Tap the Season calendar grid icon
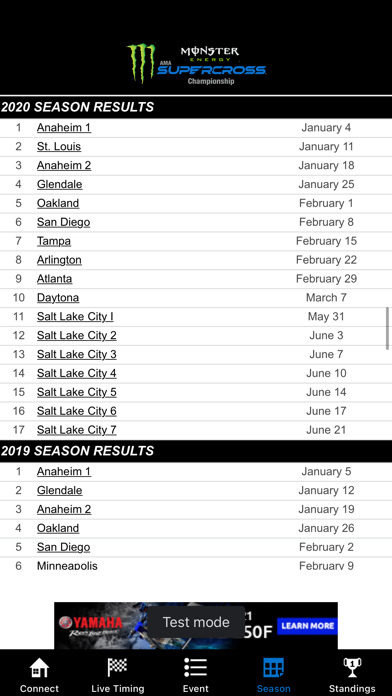The image size is (392, 696). tap(273, 668)
